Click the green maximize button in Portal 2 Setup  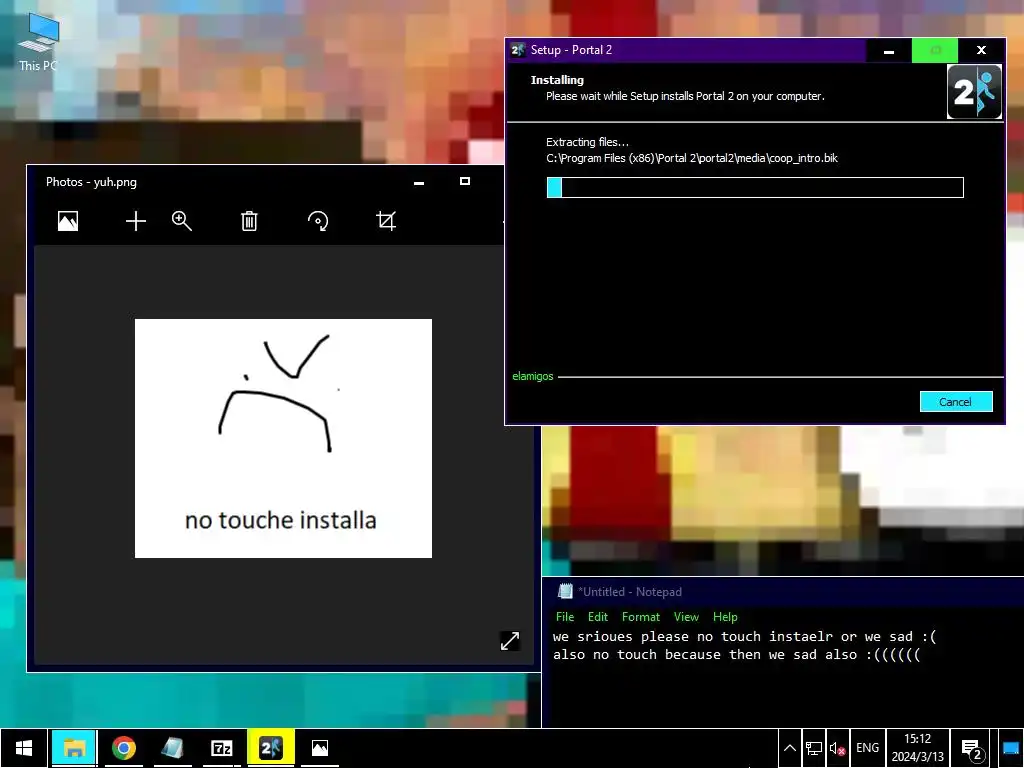[x=935, y=50]
